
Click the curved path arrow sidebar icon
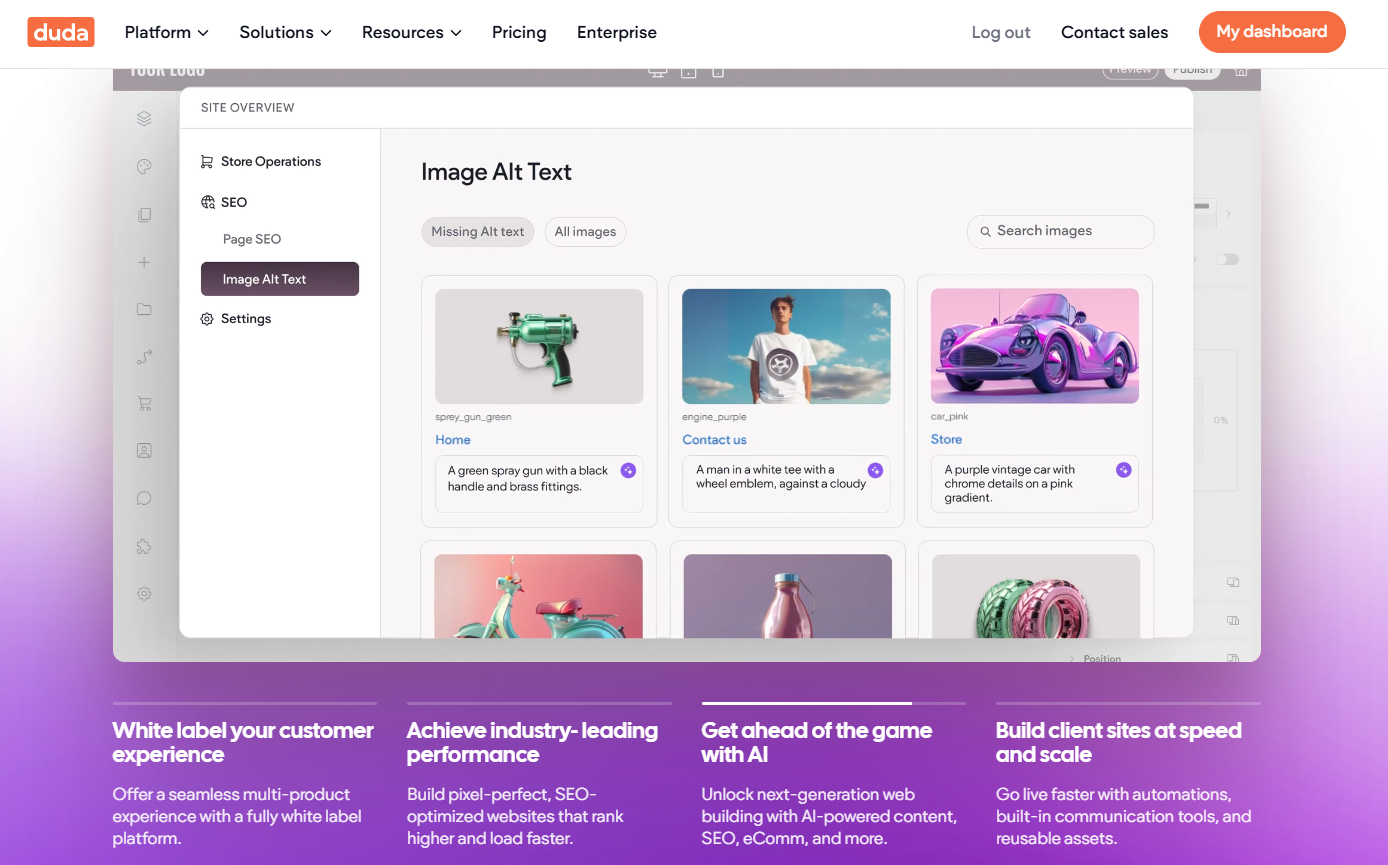click(x=144, y=357)
